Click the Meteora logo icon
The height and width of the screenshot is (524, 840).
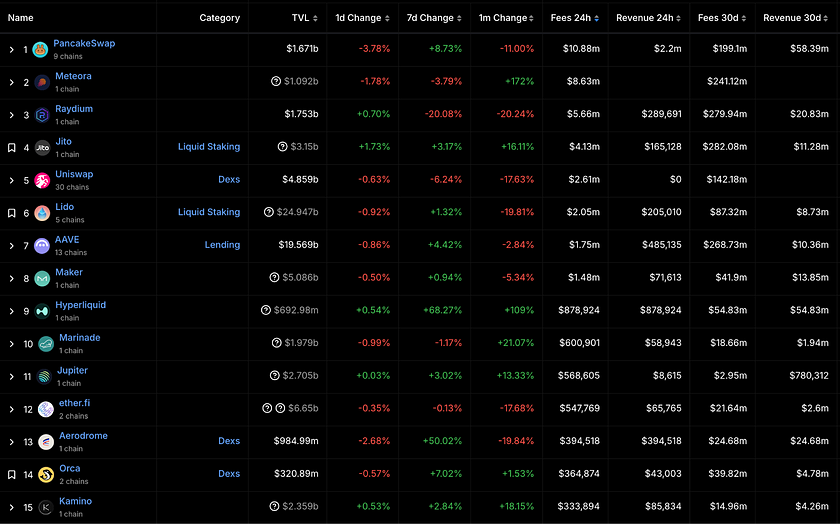click(42, 82)
